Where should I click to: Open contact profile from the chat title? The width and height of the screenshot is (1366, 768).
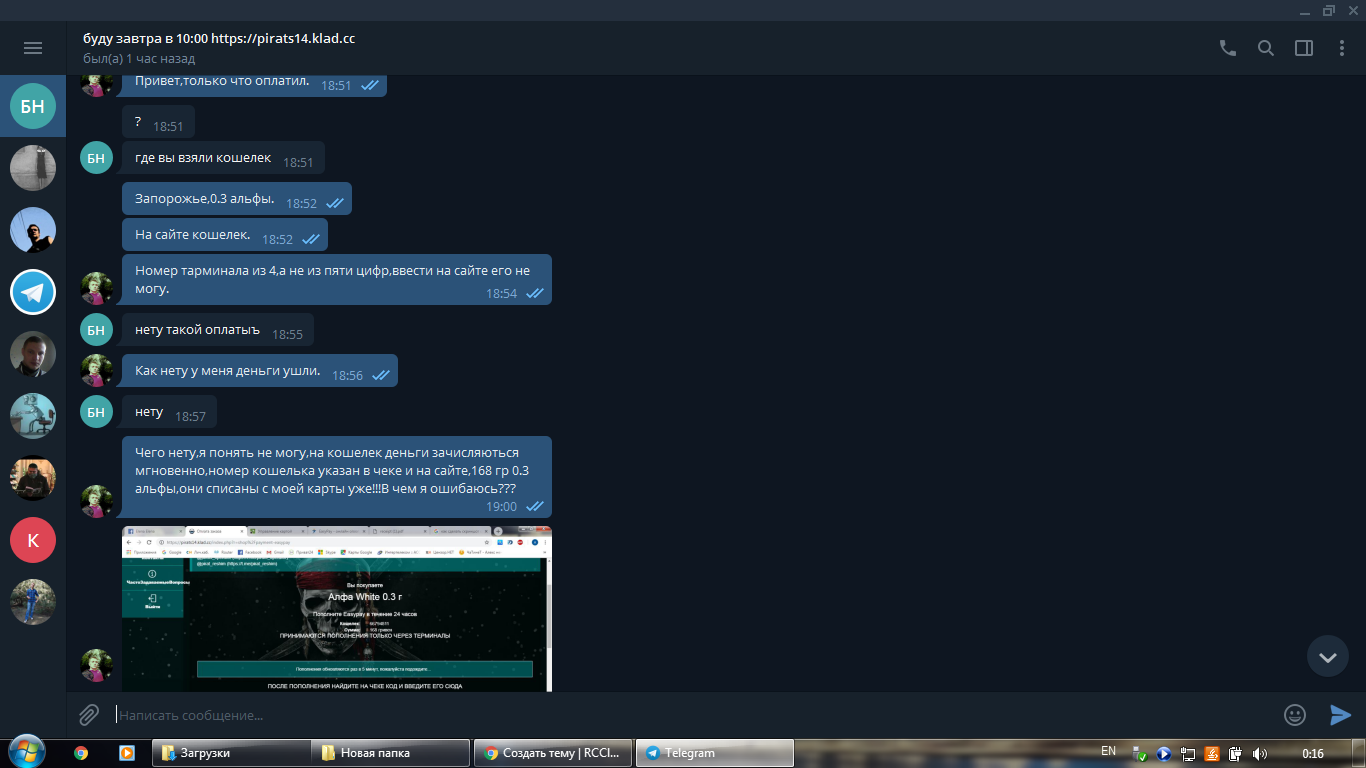pos(219,39)
